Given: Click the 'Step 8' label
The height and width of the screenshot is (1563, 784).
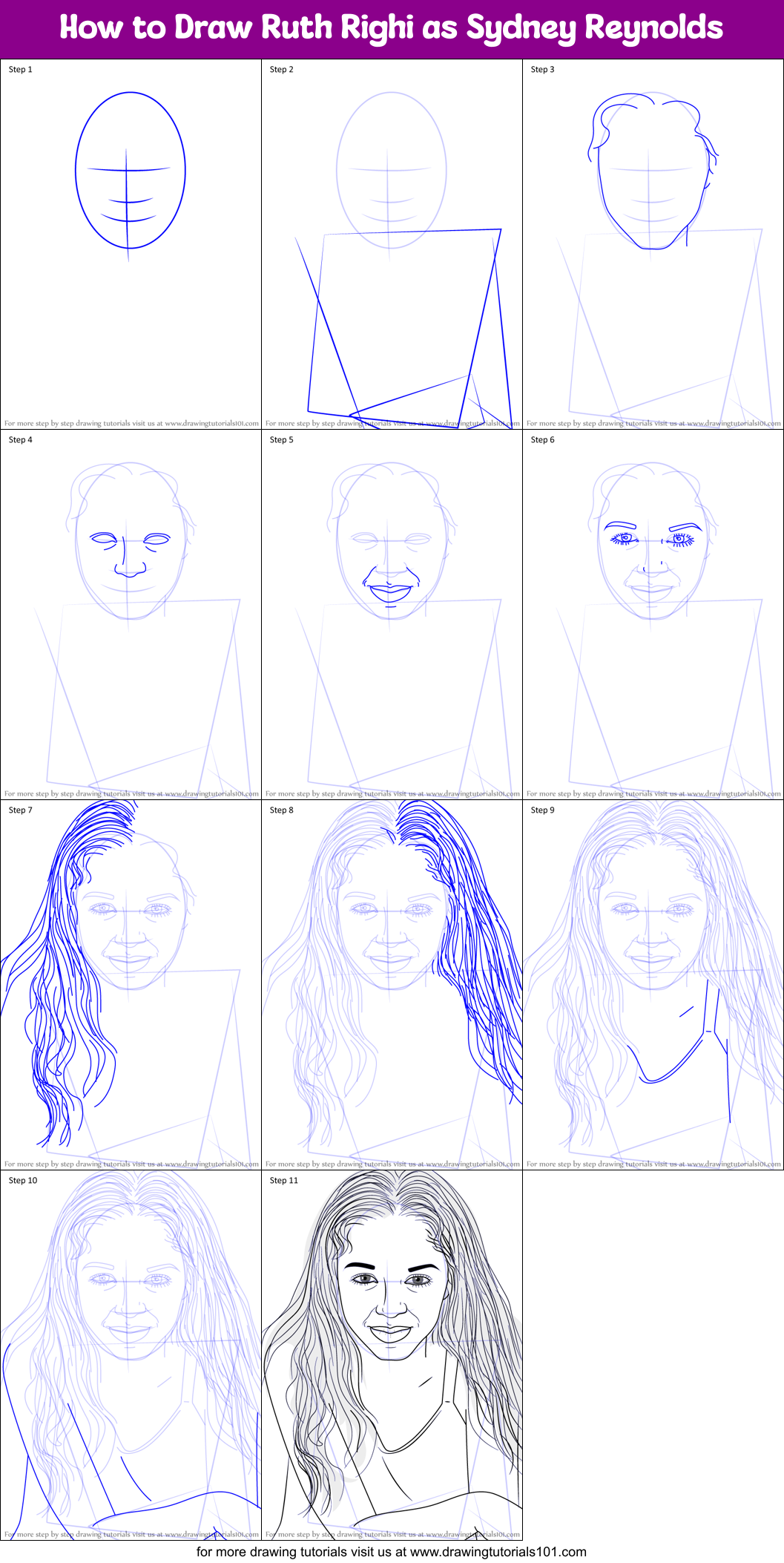Looking at the screenshot, I should (x=282, y=810).
